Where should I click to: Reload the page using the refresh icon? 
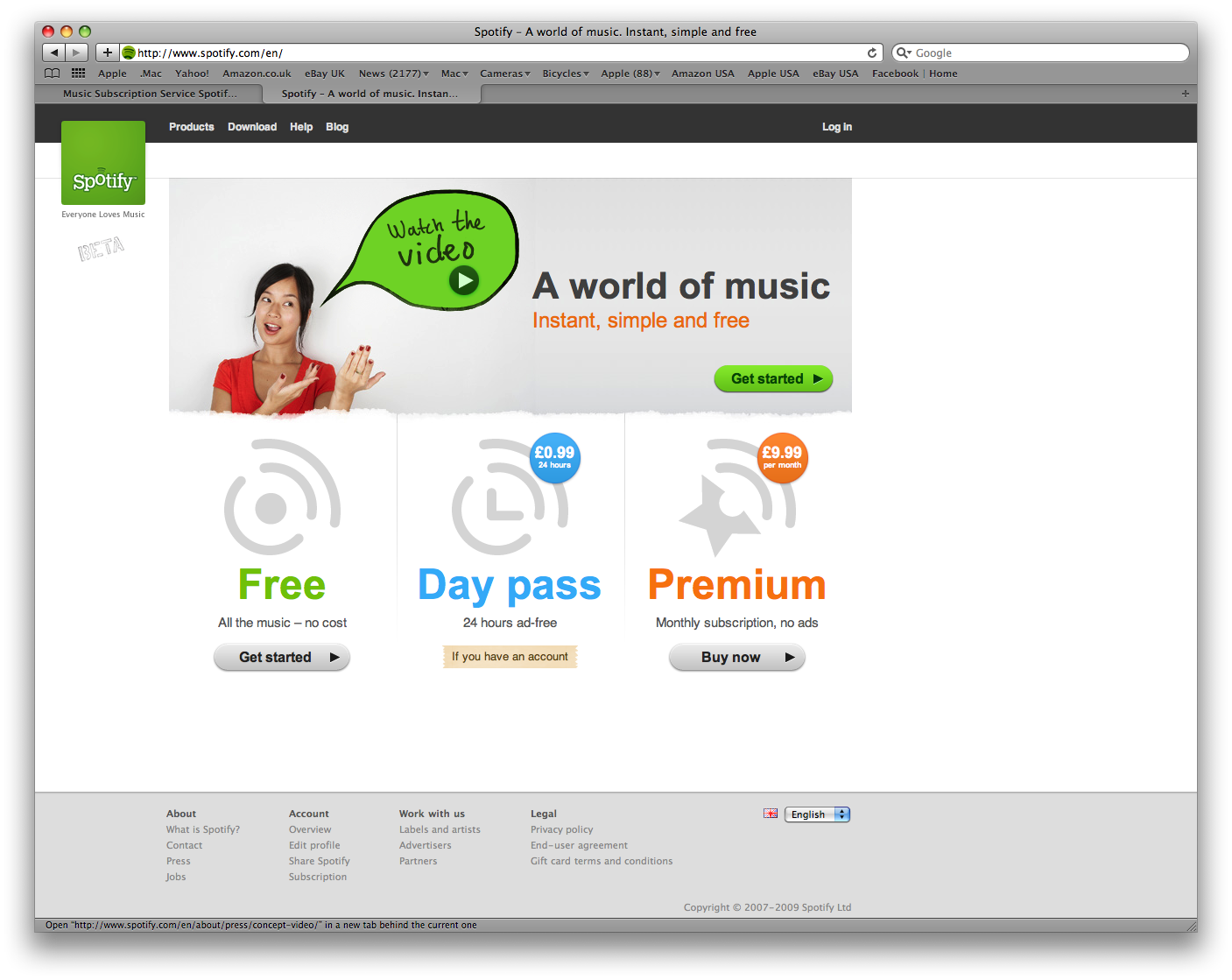[x=872, y=53]
